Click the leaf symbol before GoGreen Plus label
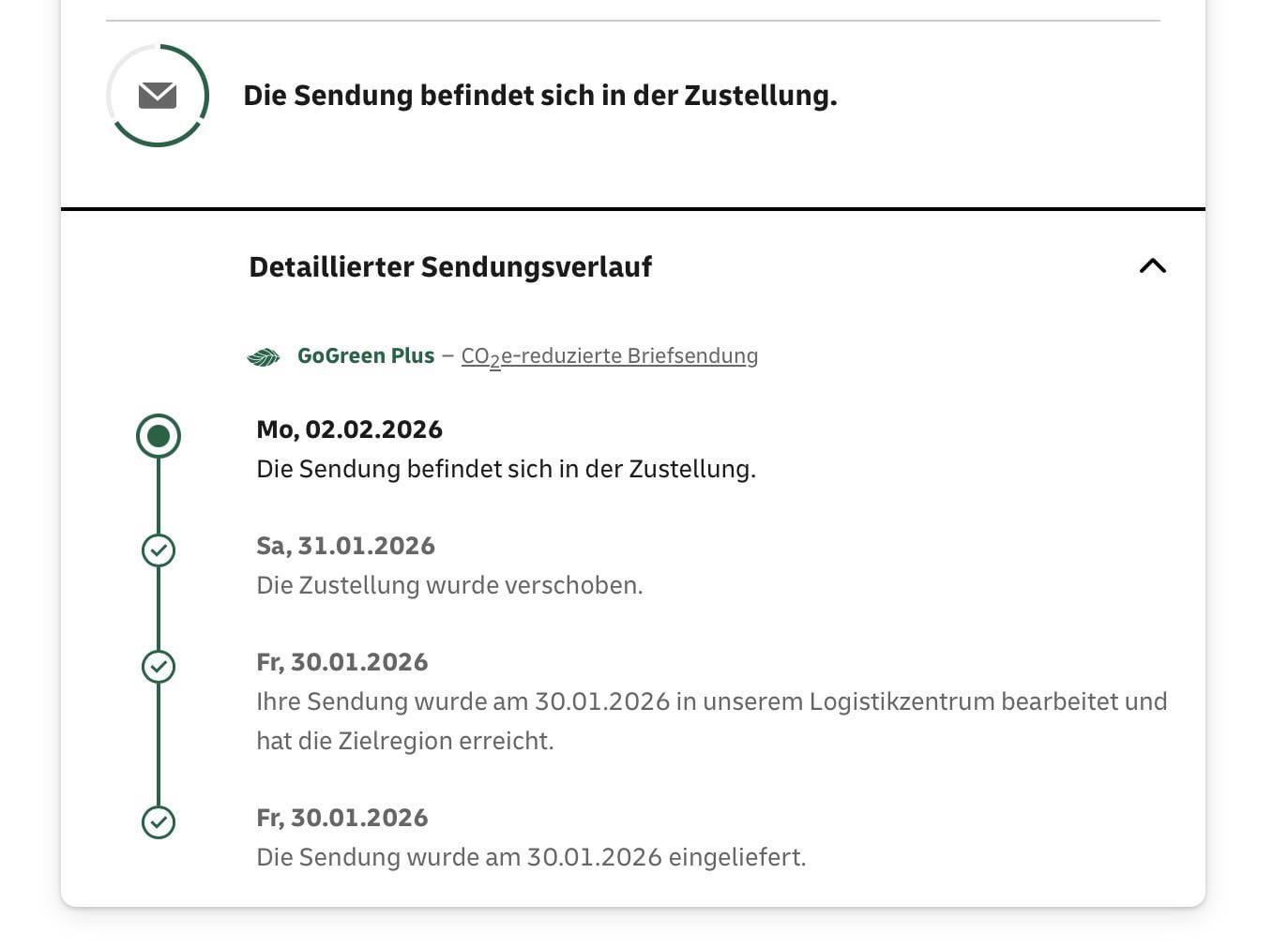 (264, 356)
